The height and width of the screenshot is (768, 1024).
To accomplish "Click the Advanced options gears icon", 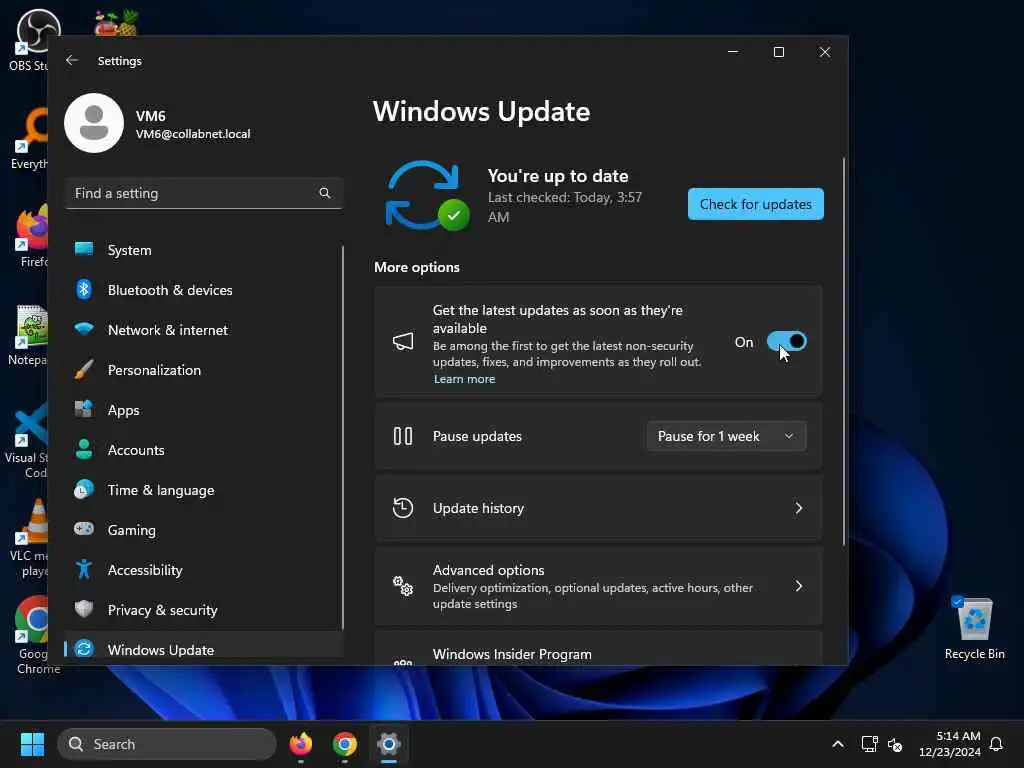I will (403, 586).
